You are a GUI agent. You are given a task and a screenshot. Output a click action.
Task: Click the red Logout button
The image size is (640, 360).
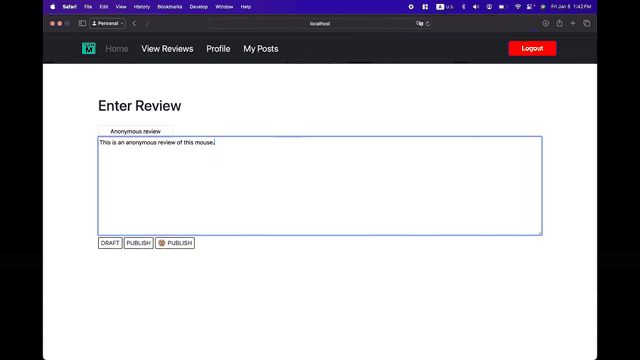(532, 48)
